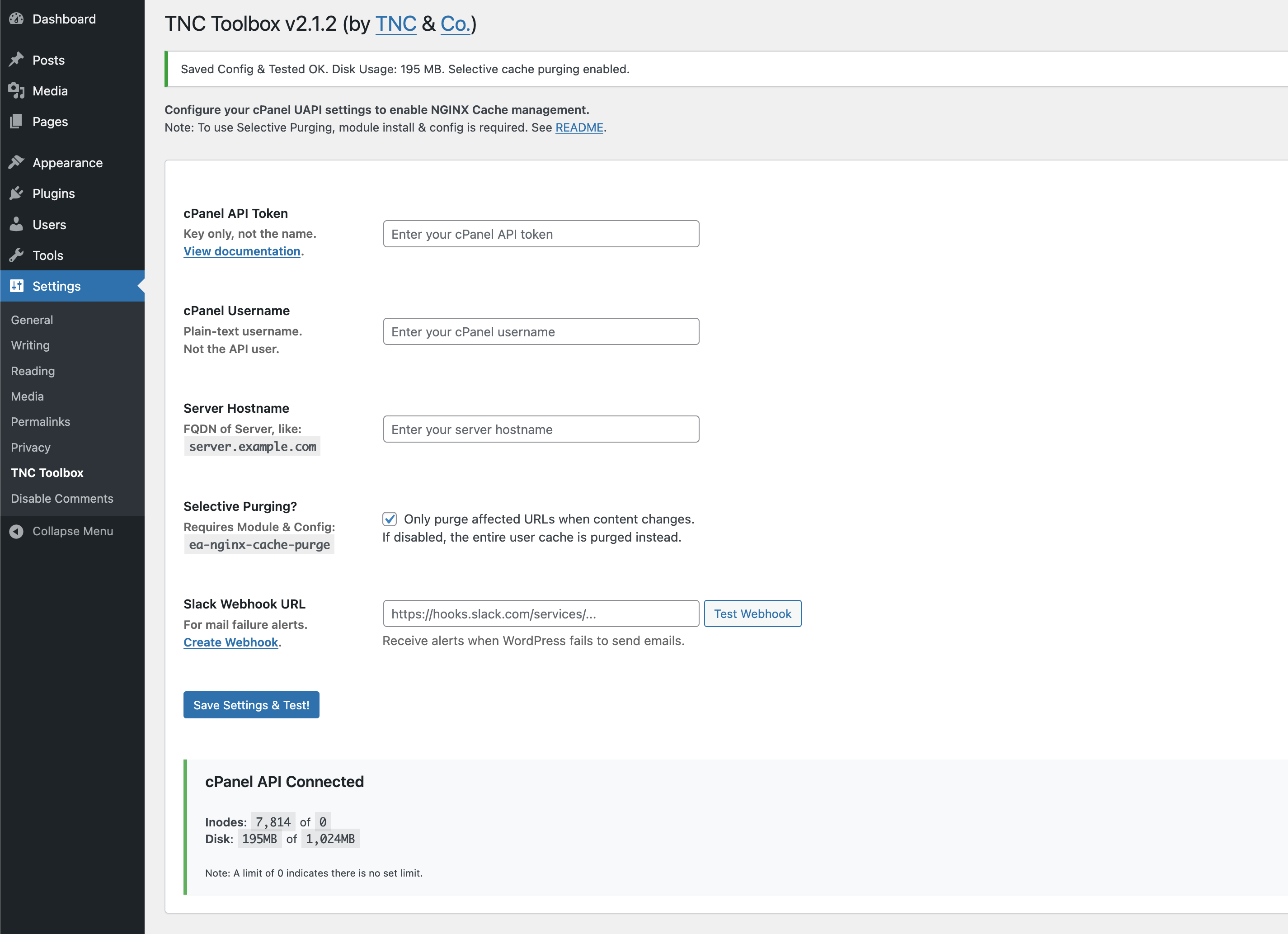Click the Inodes value 7,814
Image resolution: width=1288 pixels, height=934 pixels.
pyautogui.click(x=273, y=821)
